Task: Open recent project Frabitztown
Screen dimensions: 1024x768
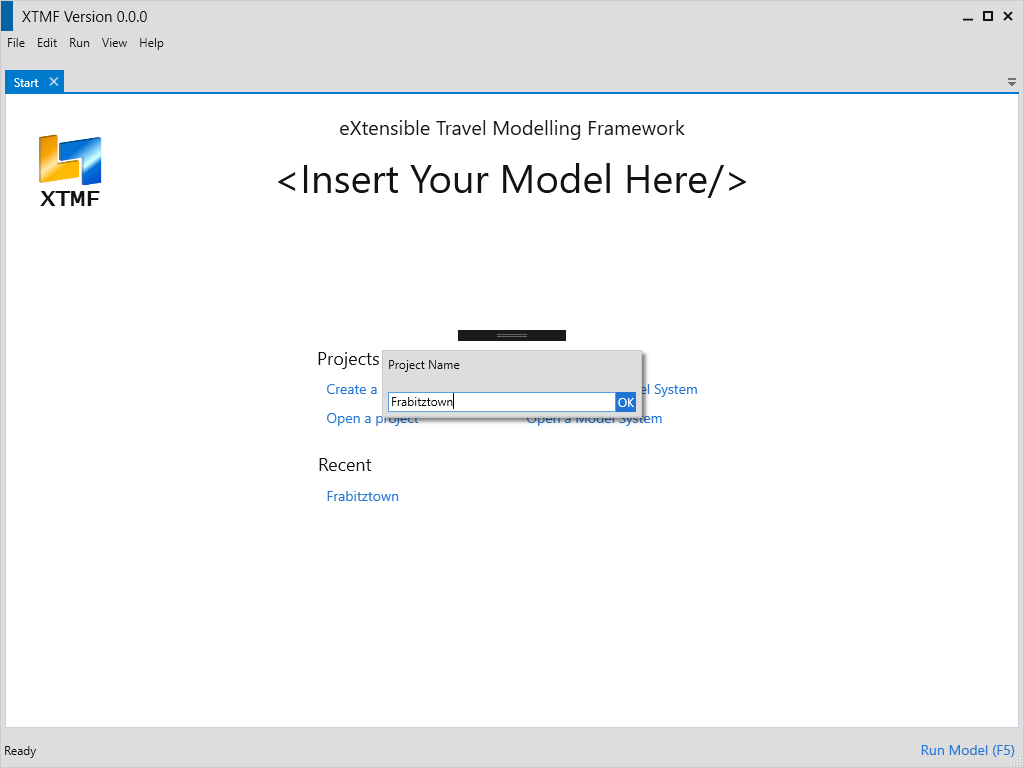Action: (x=362, y=496)
